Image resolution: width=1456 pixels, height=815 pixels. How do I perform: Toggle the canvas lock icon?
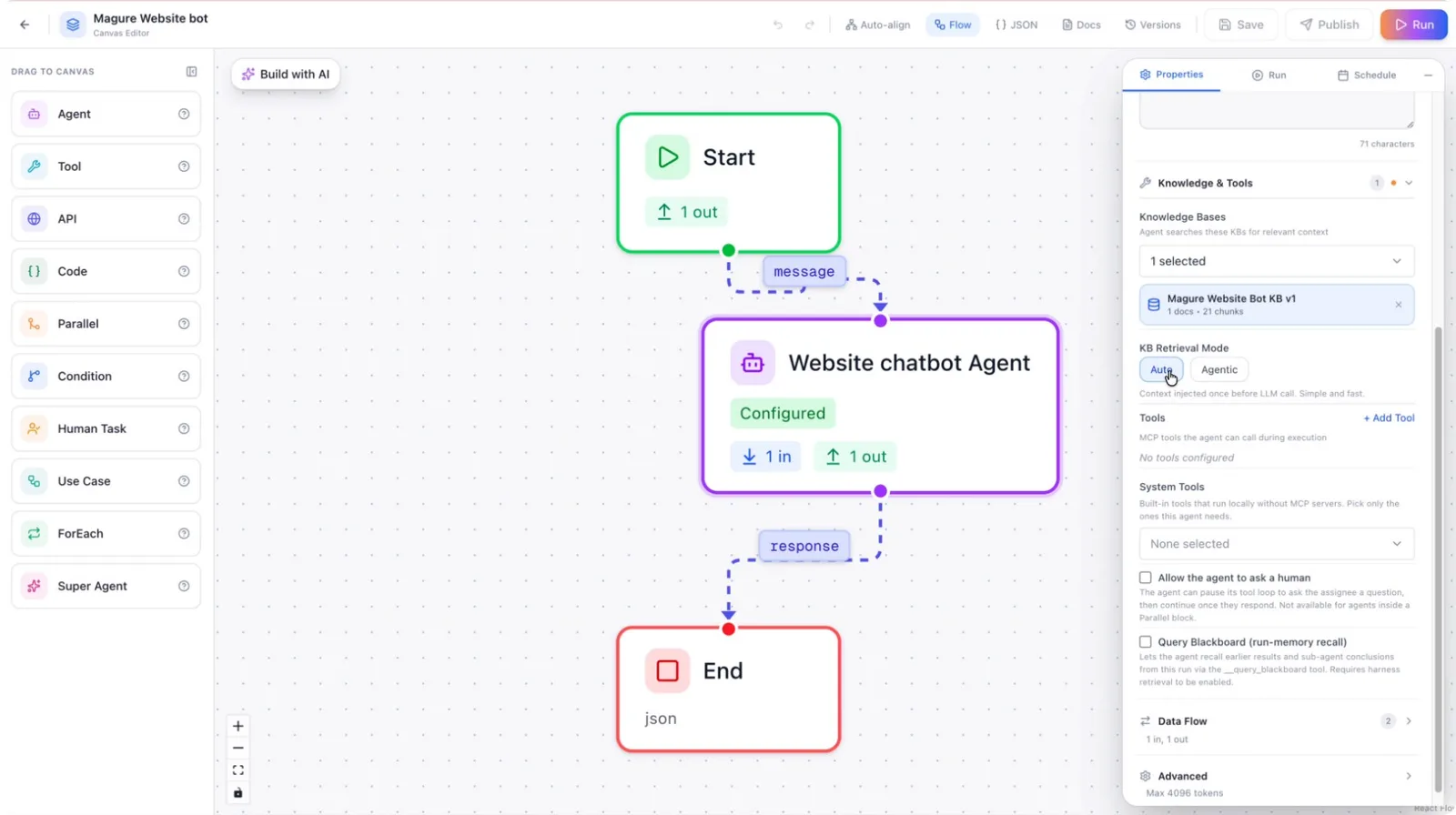238,793
